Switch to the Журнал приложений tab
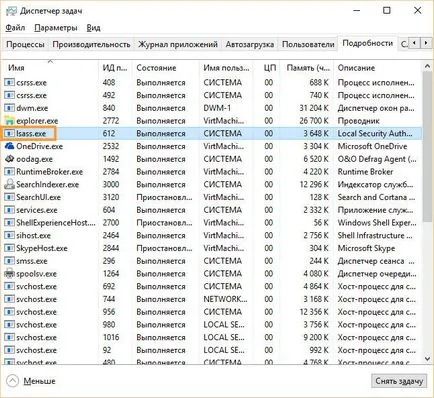This screenshot has height=398, width=434. point(178,44)
